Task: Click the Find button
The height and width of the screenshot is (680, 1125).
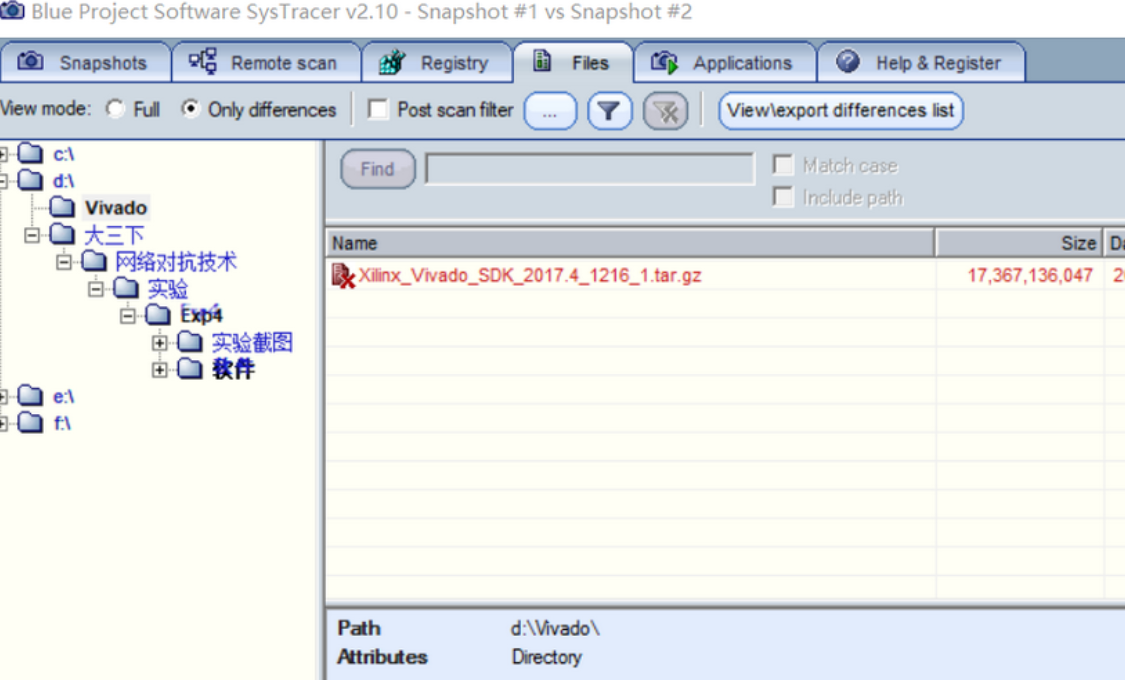Action: tap(377, 169)
